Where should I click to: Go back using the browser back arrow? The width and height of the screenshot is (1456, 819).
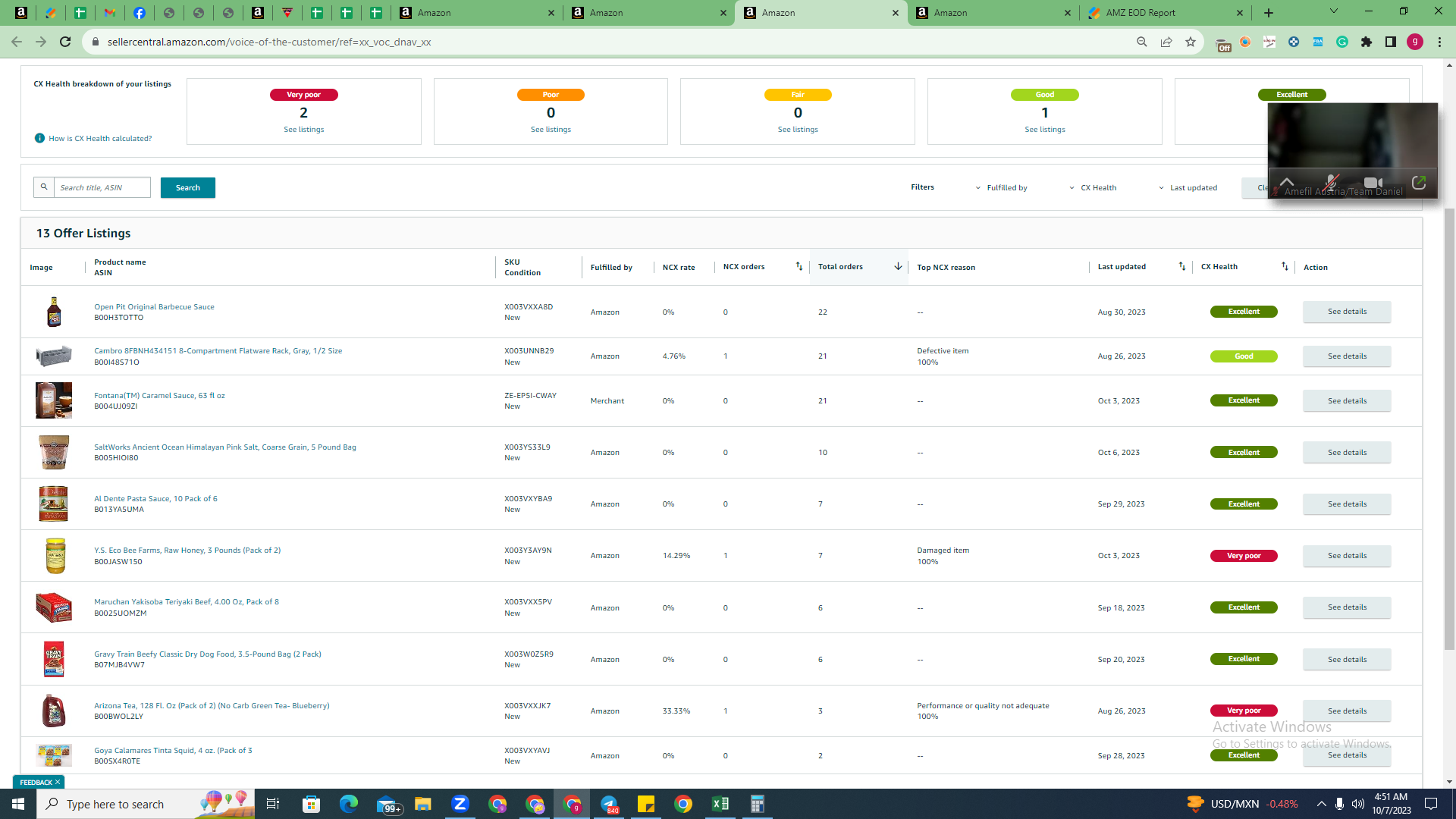tap(17, 42)
